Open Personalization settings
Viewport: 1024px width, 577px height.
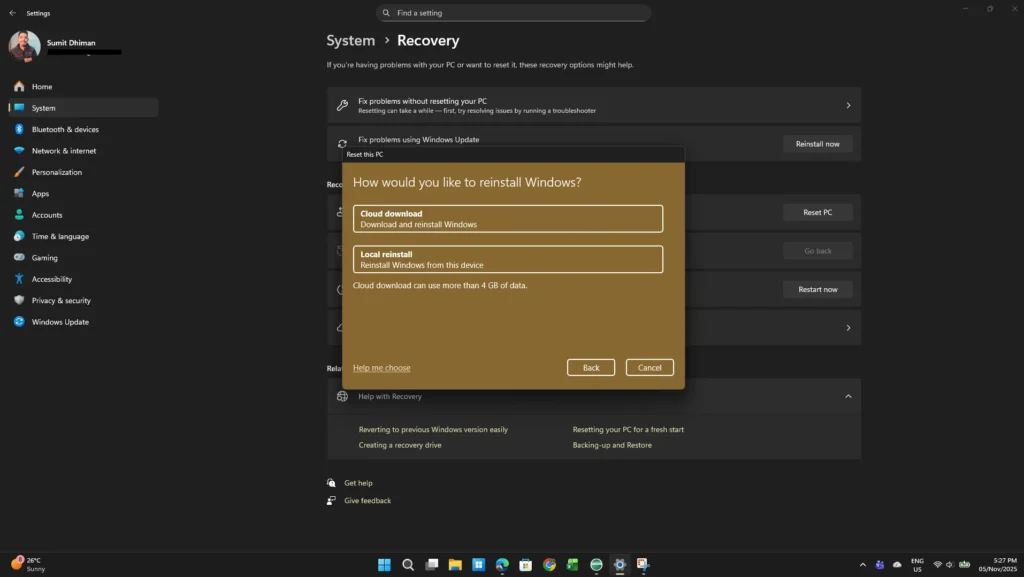click(x=83, y=172)
